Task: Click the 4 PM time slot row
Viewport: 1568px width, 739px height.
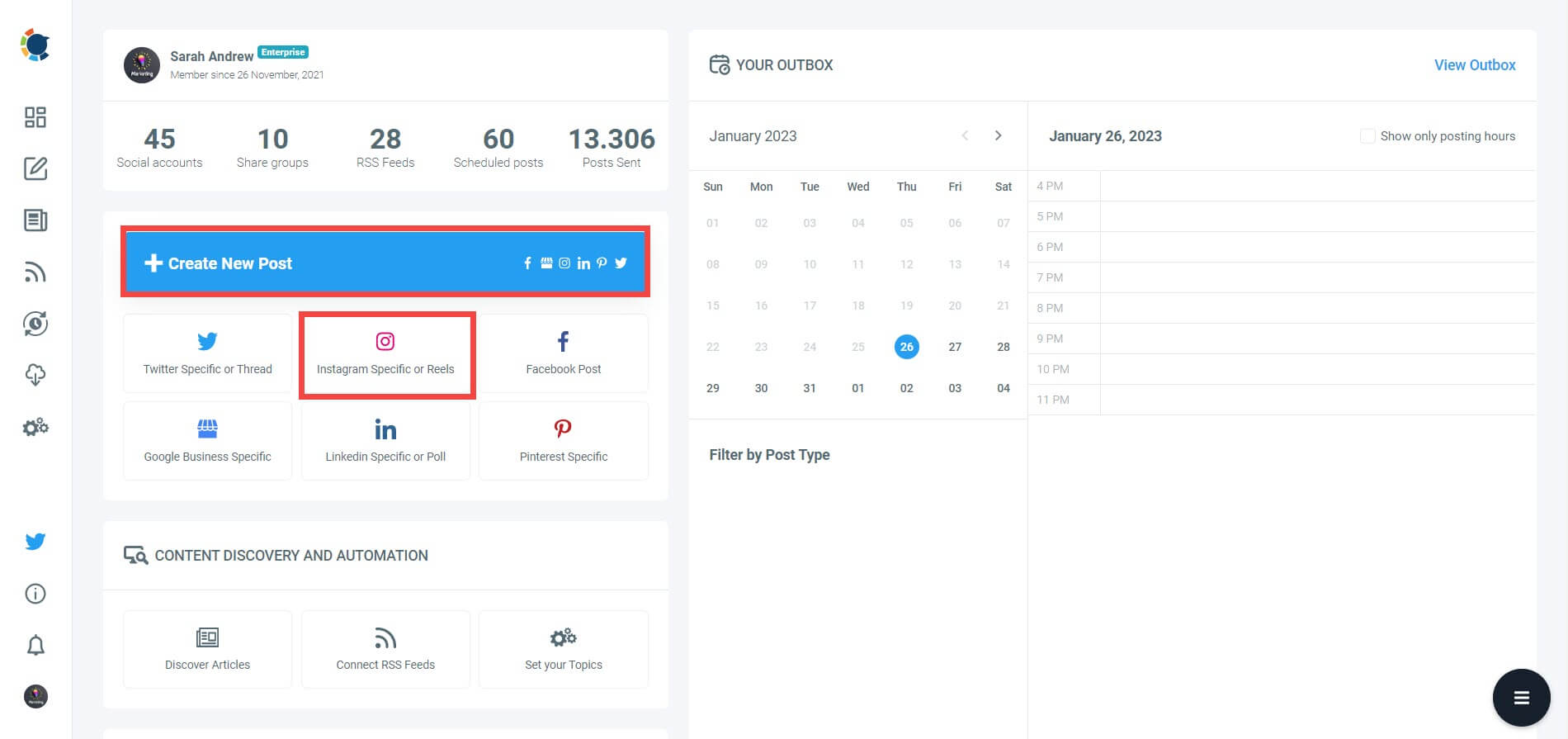Action: [1282, 186]
